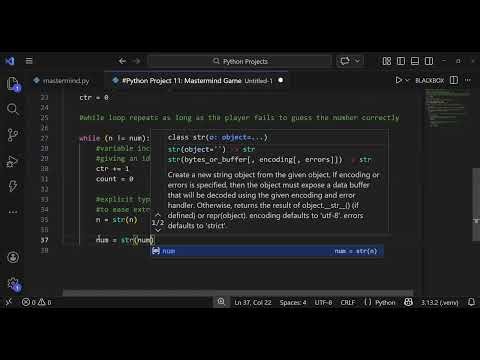Viewport: 480px width, 360px height.
Task: Click line number 27 in gutter
Action: 44,138
